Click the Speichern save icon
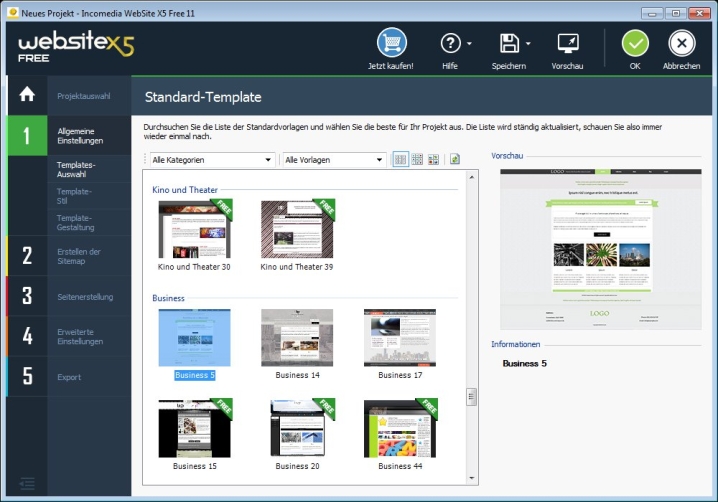This screenshot has height=502, width=718. (509, 44)
